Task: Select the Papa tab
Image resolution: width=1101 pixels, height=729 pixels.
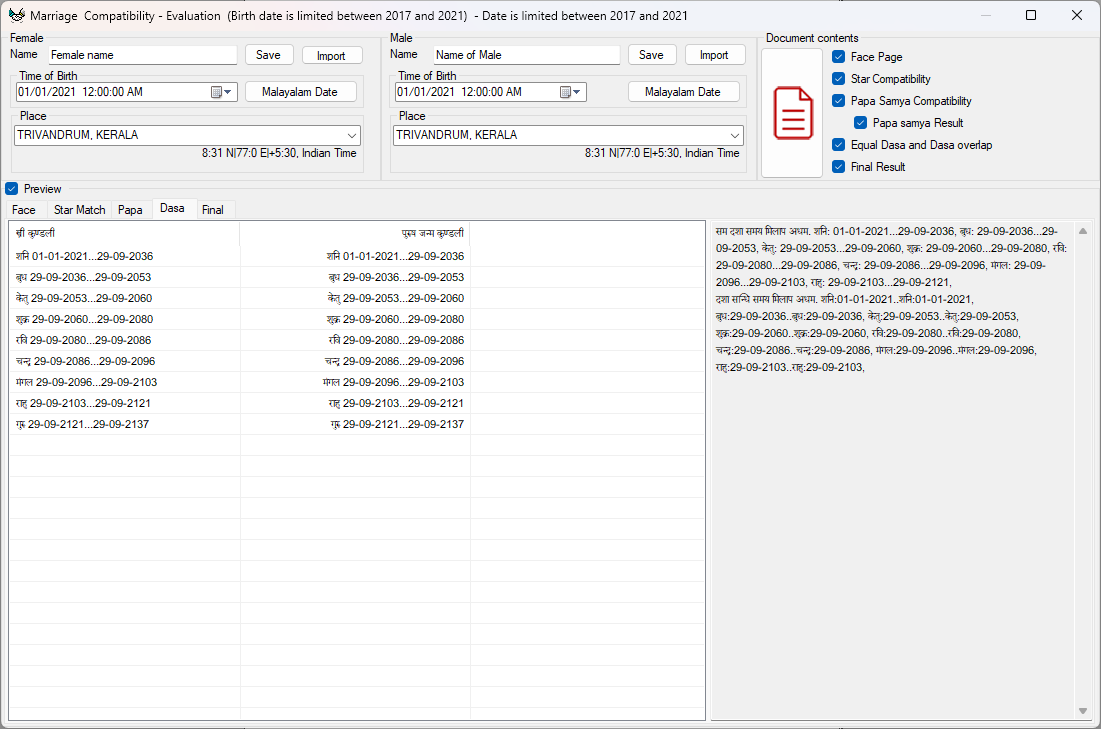Action: [x=130, y=210]
